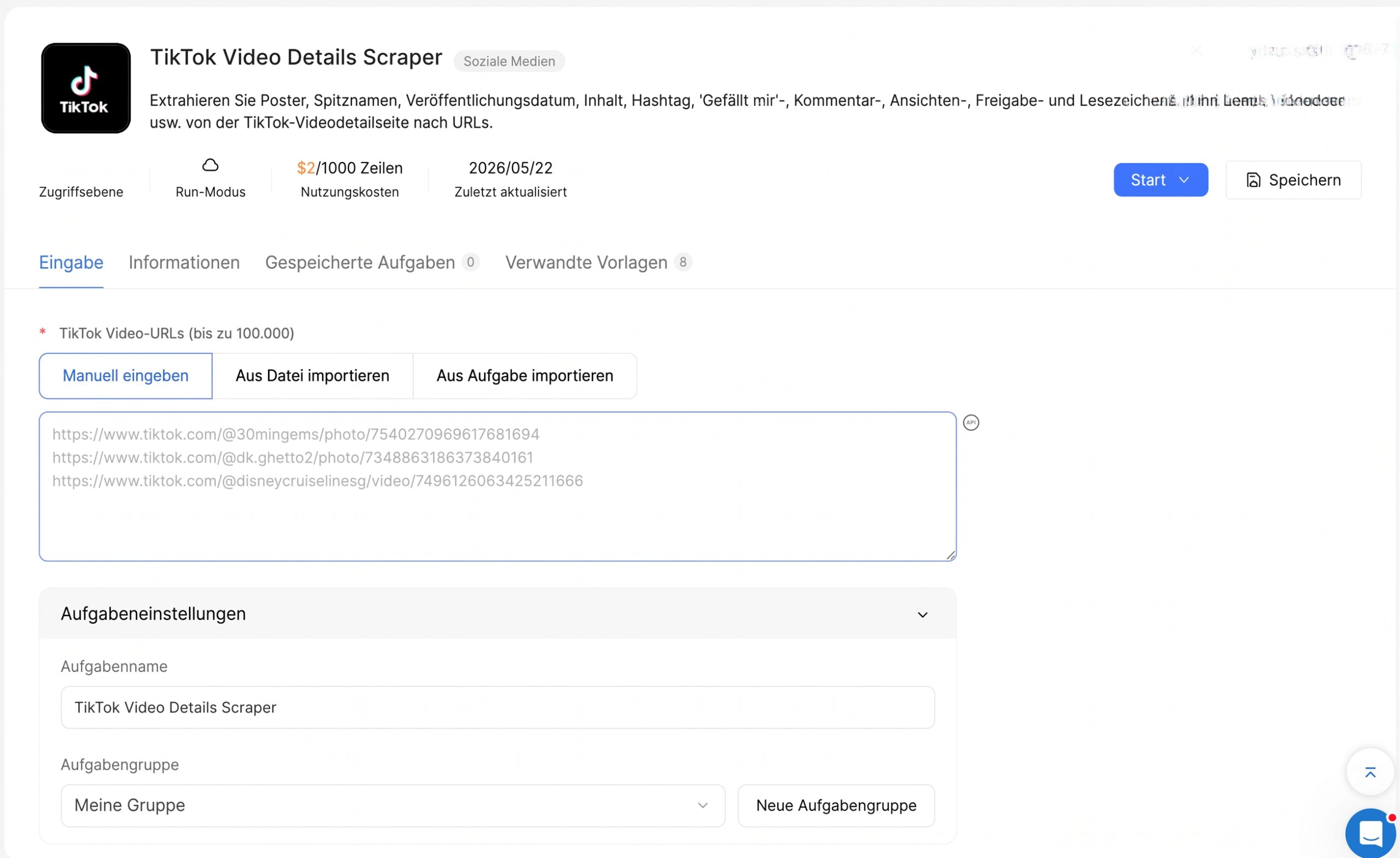Image resolution: width=1400 pixels, height=858 pixels.
Task: Click the floppy disk icon in Speichern
Action: click(1253, 180)
